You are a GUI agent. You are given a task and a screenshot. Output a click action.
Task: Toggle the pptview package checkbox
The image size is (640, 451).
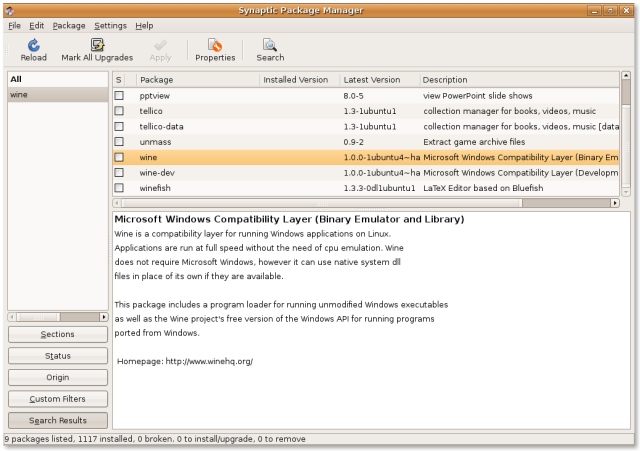119,95
